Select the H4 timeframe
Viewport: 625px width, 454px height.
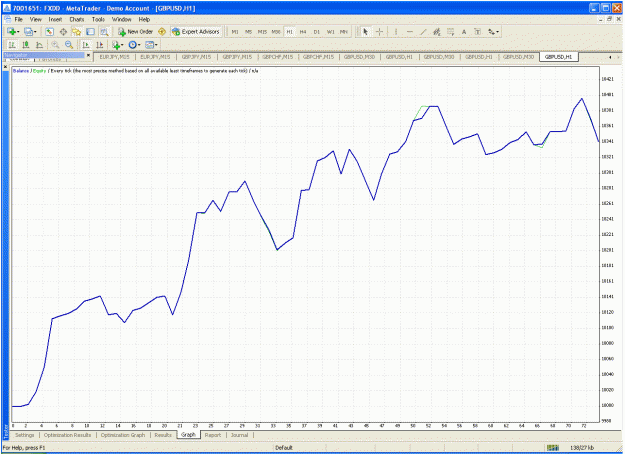pyautogui.click(x=303, y=31)
